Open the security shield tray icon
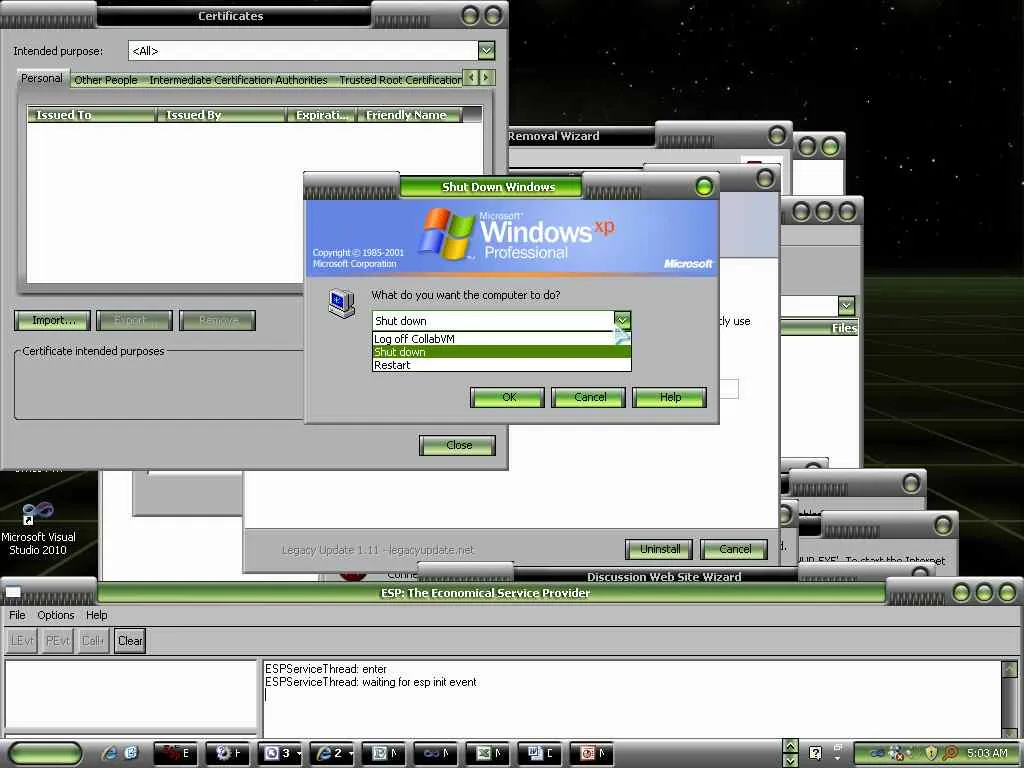Image resolution: width=1024 pixels, height=768 pixels. click(x=931, y=754)
